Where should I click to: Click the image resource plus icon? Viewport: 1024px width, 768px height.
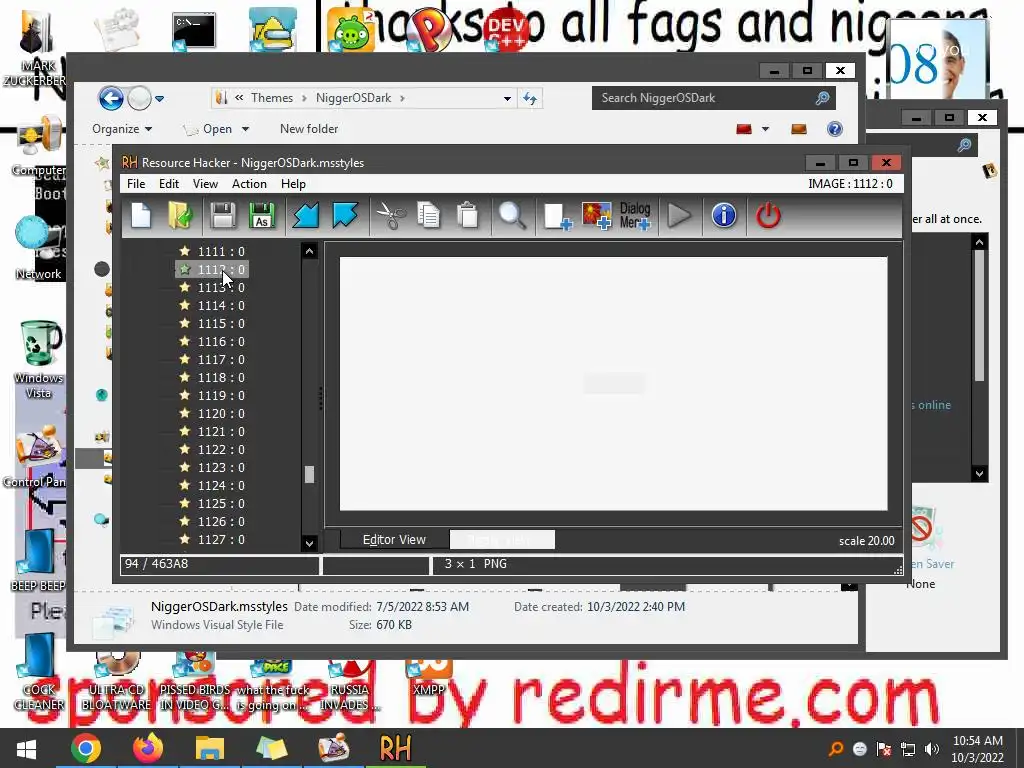coord(596,216)
